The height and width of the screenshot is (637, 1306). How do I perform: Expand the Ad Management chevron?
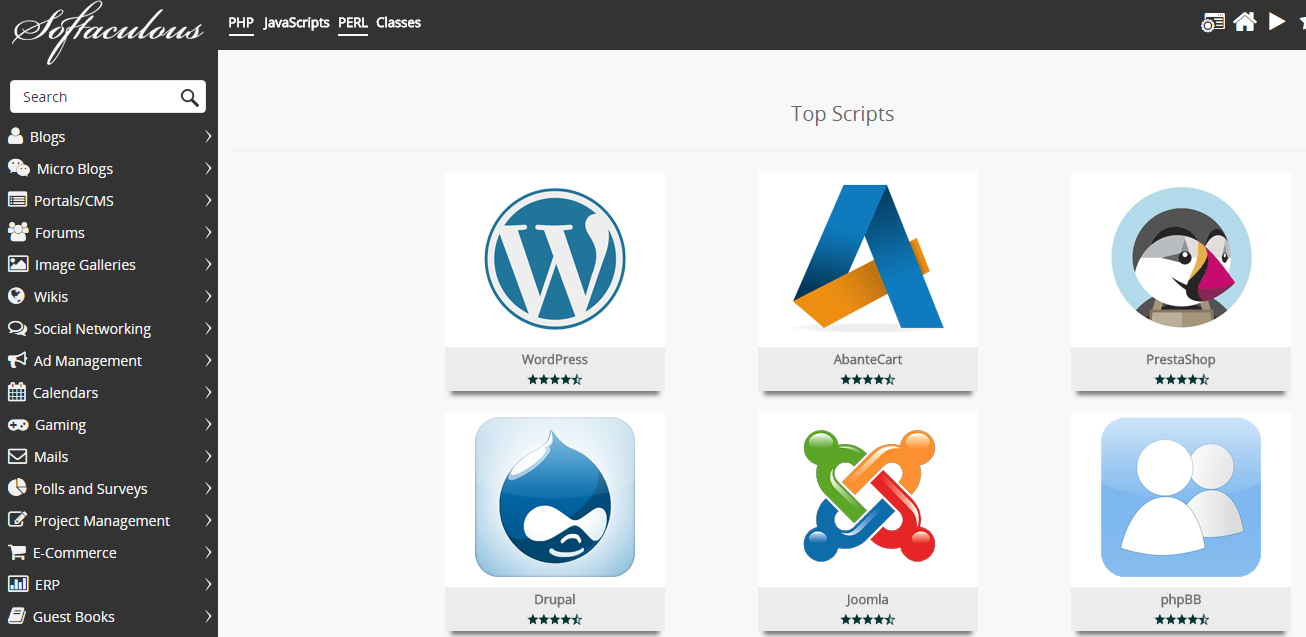click(208, 360)
